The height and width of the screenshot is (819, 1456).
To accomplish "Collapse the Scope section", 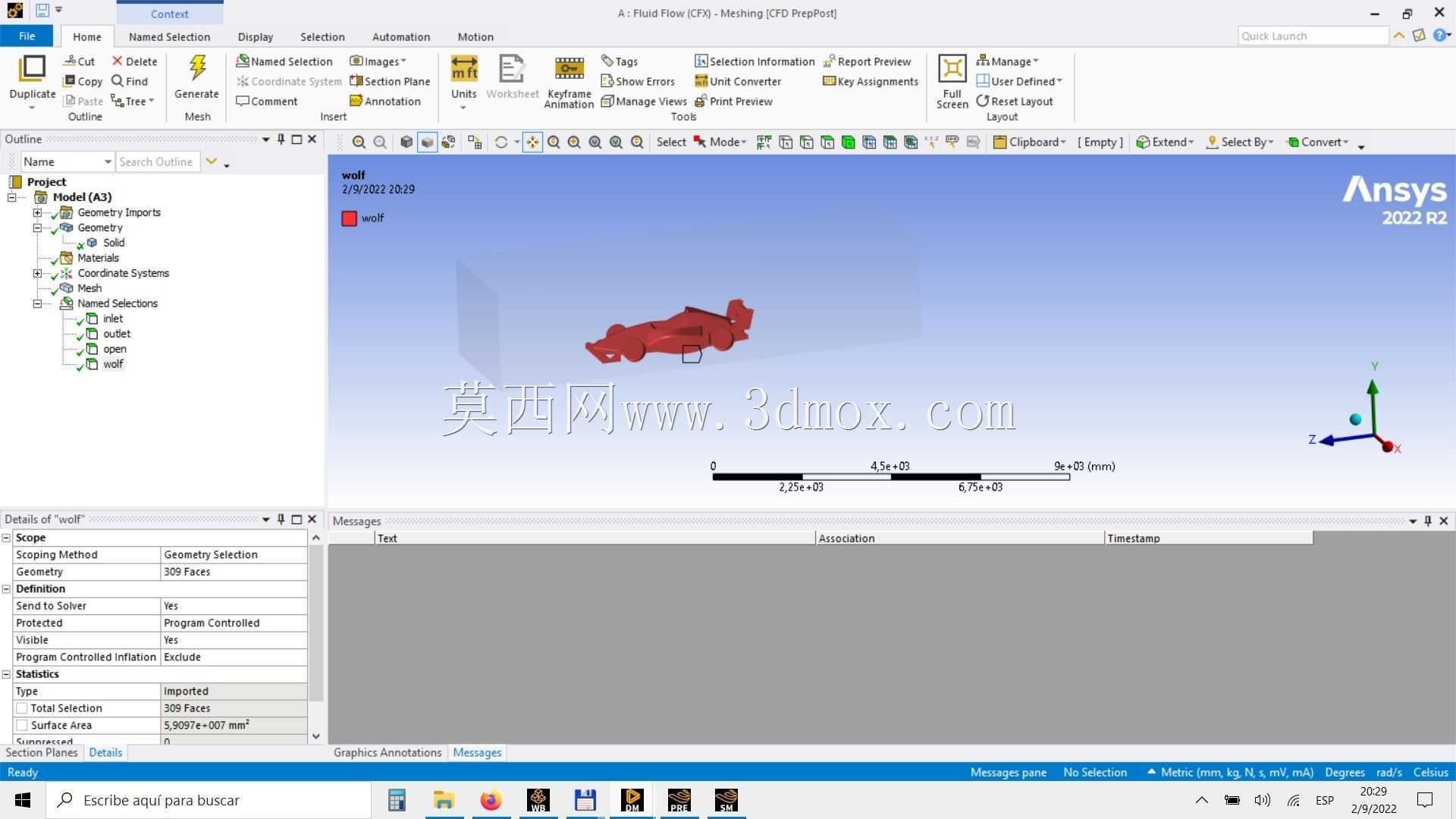I will [x=6, y=538].
